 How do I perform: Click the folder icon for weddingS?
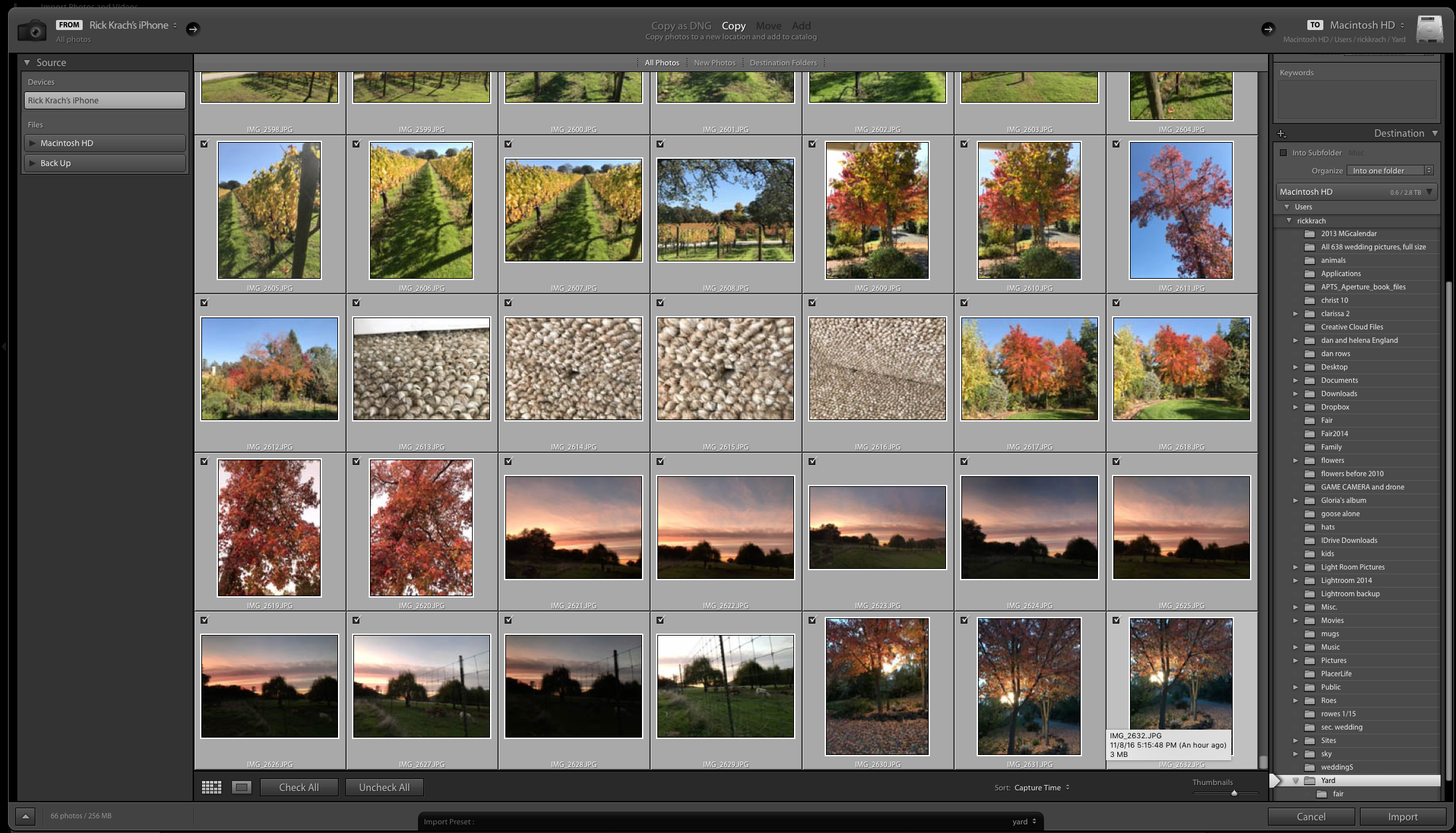point(1309,768)
